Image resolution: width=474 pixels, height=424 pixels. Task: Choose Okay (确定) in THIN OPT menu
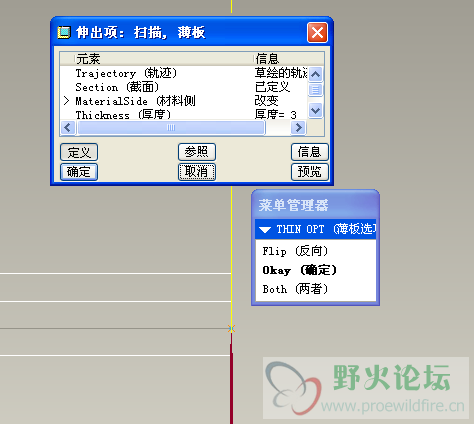299,270
